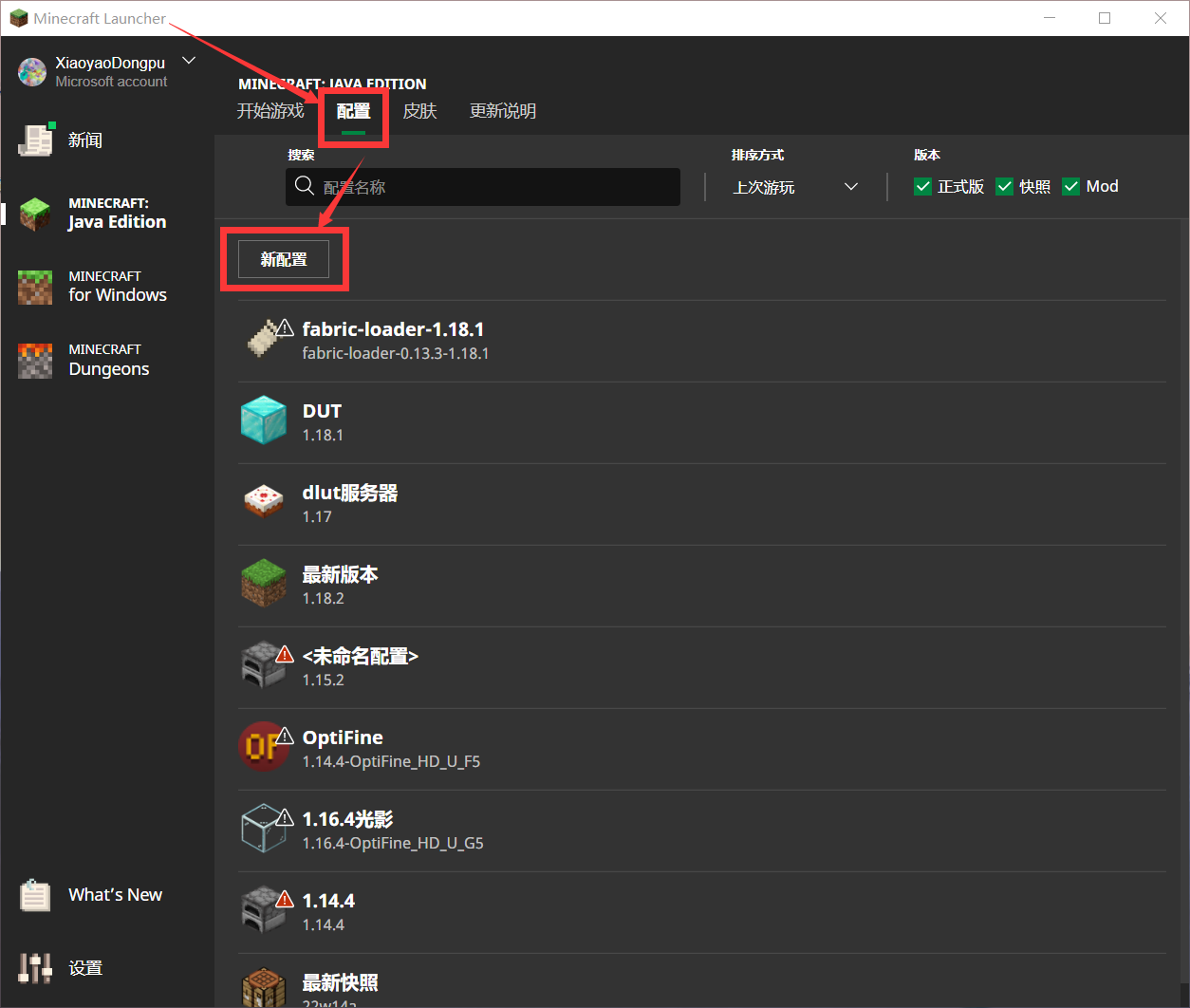The image size is (1190, 1008).
Task: Click the cake icon for dlut服务器 profile
Action: [263, 502]
